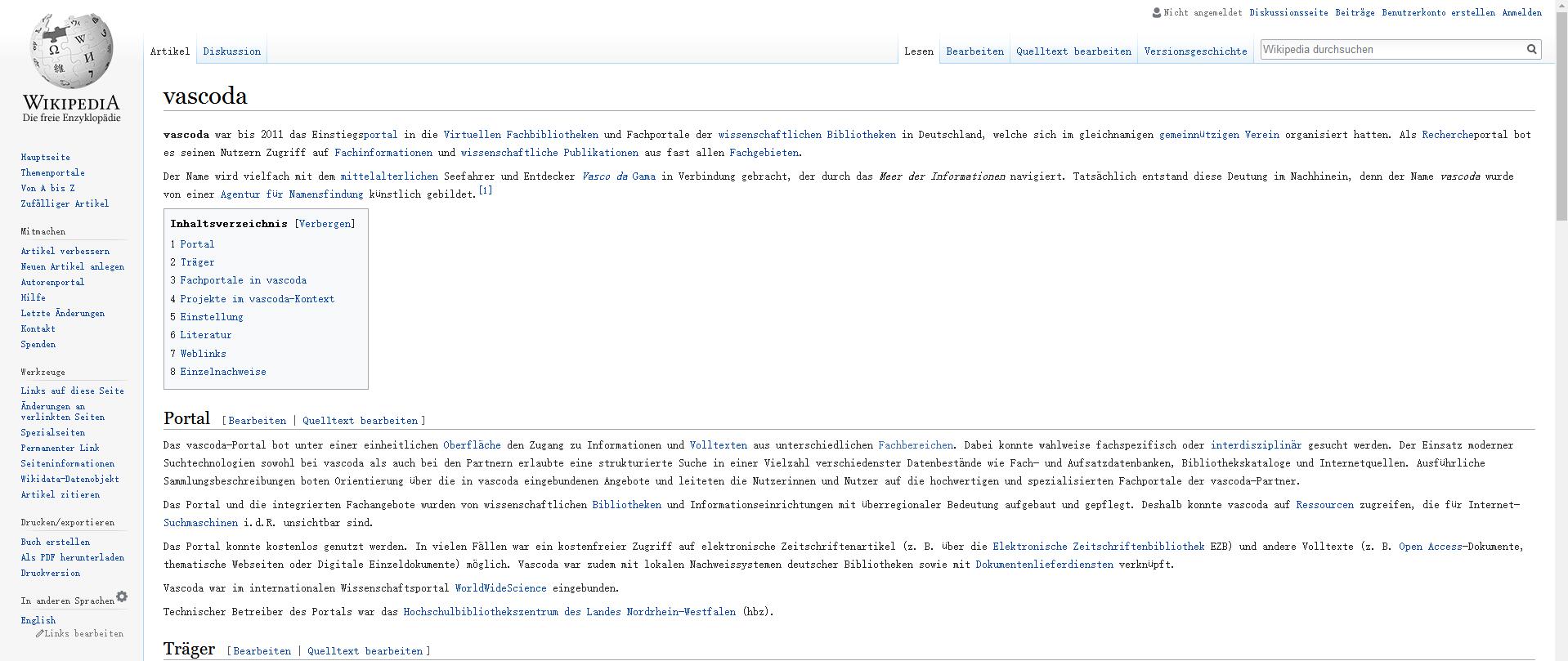Select the Lesen tab
Viewport: 1568px width, 661px height.
click(x=919, y=51)
